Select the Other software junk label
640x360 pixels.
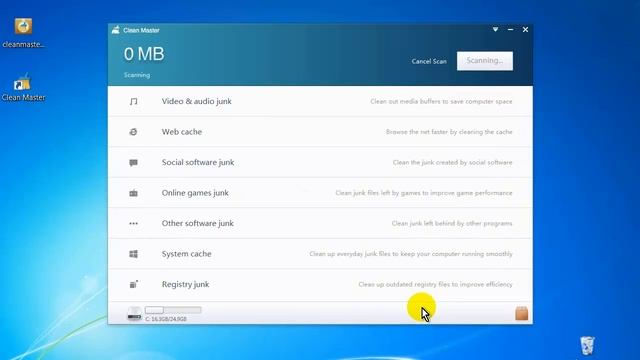(198, 223)
